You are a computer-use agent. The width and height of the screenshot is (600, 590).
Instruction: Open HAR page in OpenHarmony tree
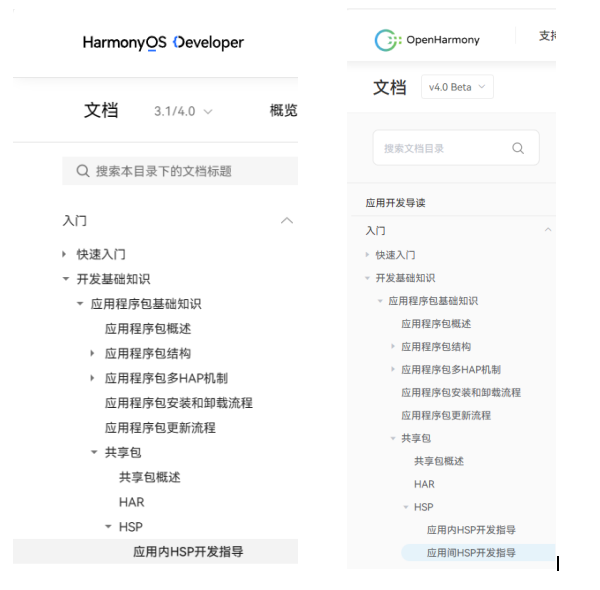coord(424,484)
